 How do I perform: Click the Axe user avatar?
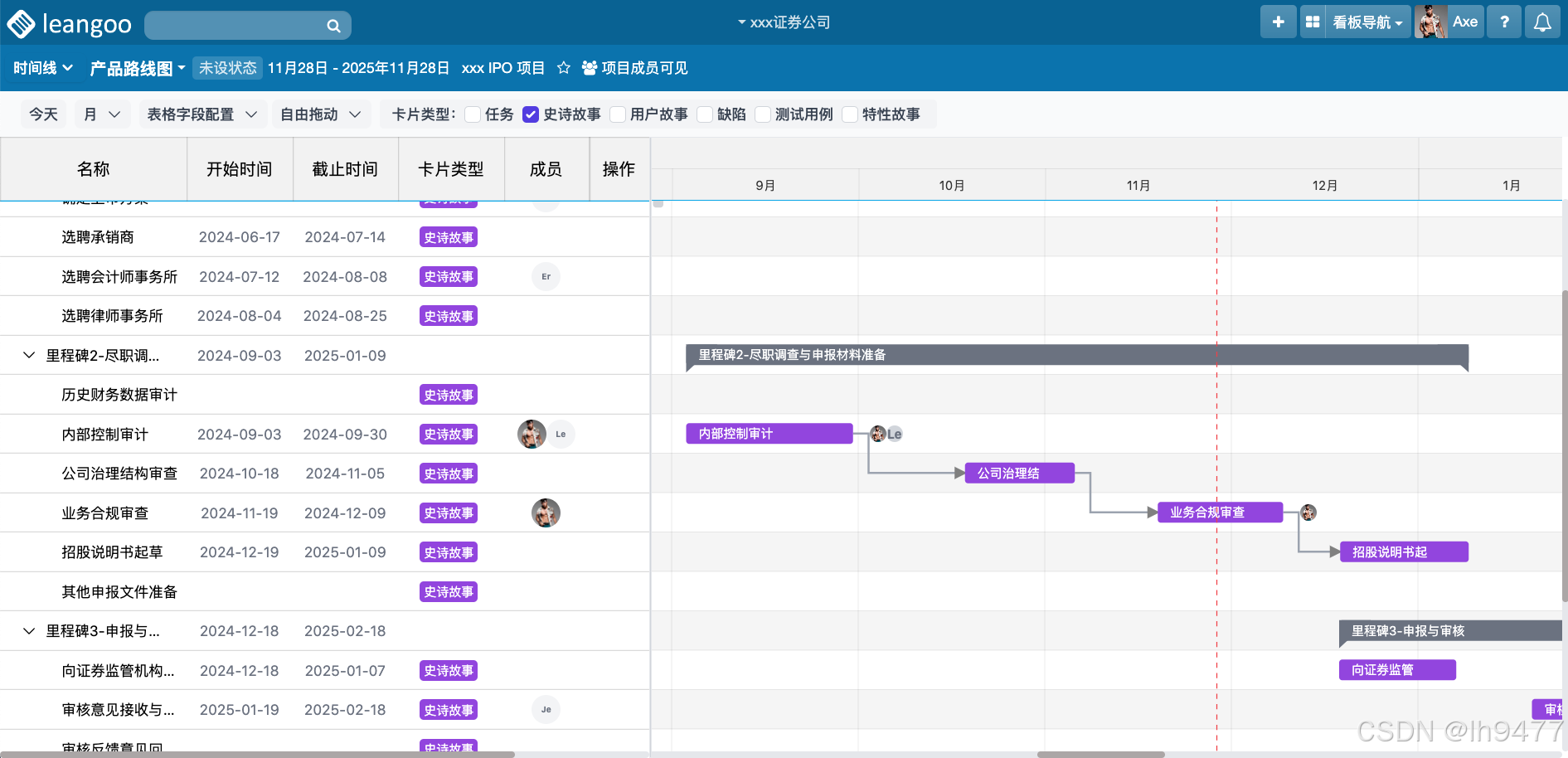click(x=1431, y=22)
